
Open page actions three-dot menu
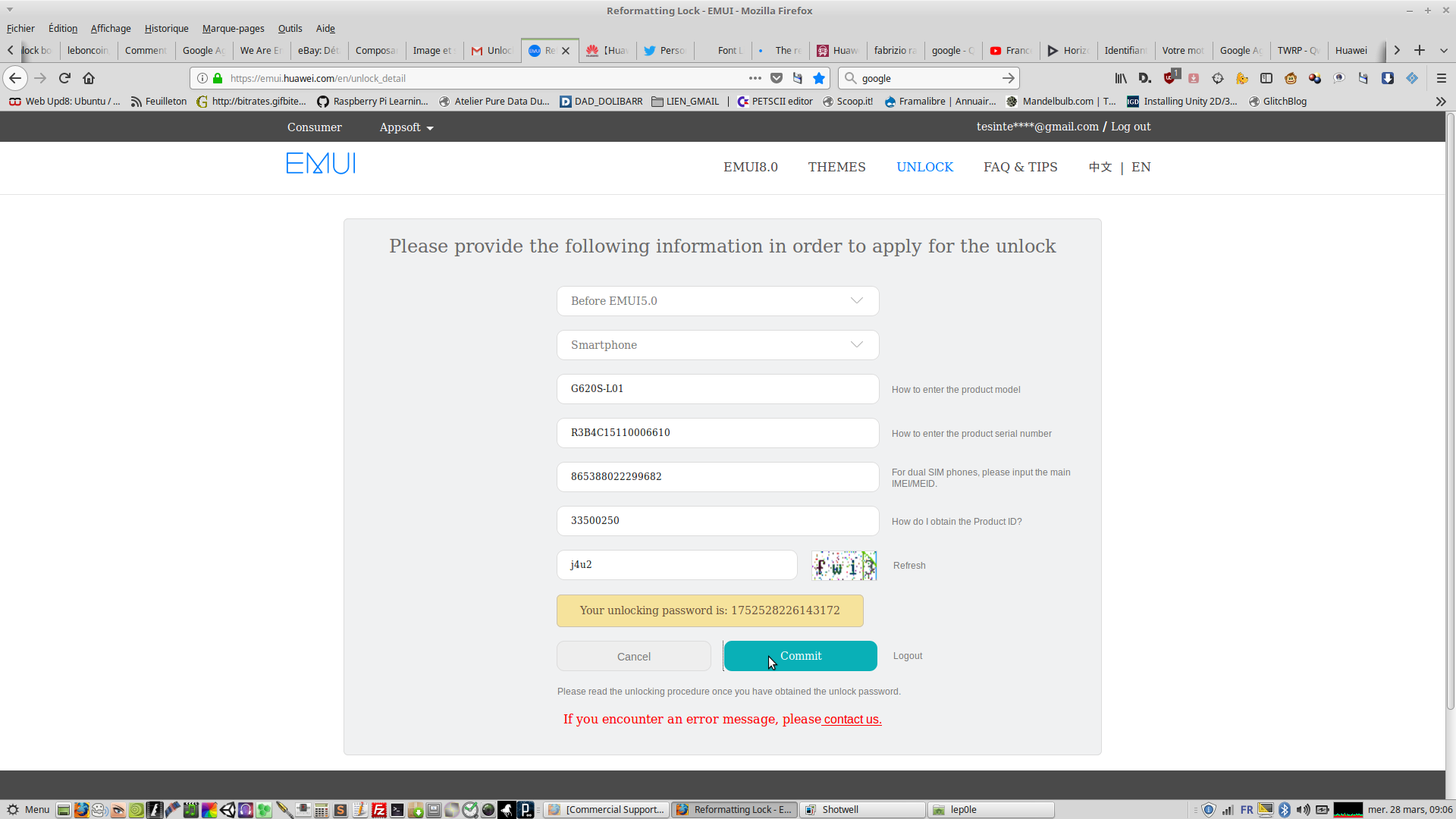click(x=755, y=78)
